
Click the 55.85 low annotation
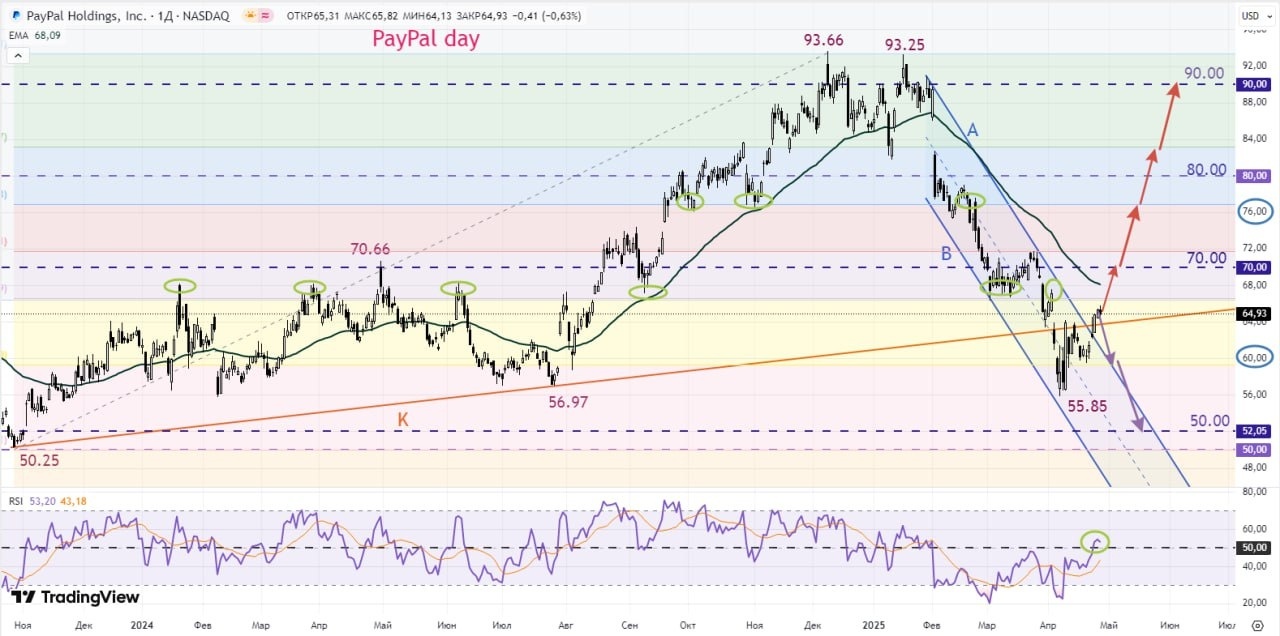point(1087,406)
